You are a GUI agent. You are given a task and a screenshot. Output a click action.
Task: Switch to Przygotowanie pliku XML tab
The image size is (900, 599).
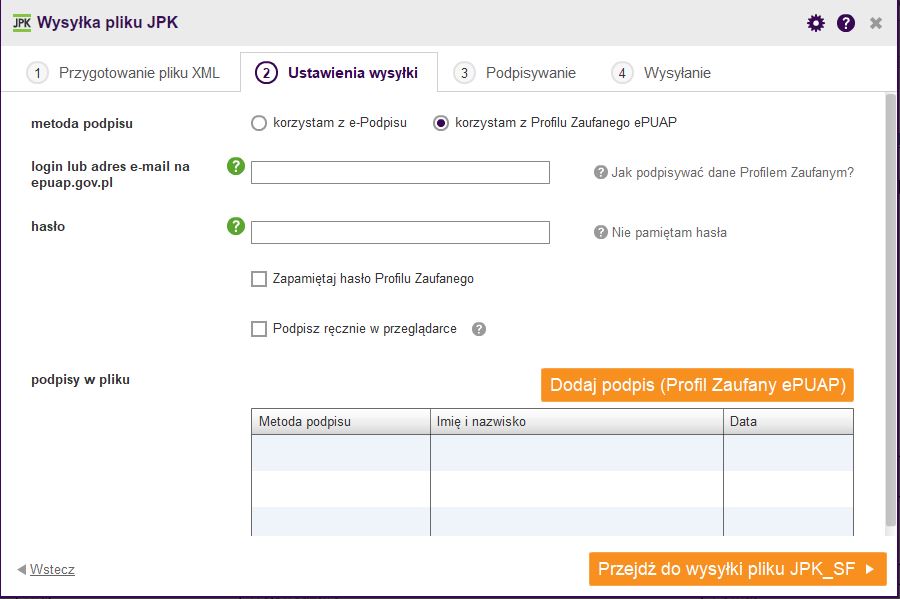[123, 73]
